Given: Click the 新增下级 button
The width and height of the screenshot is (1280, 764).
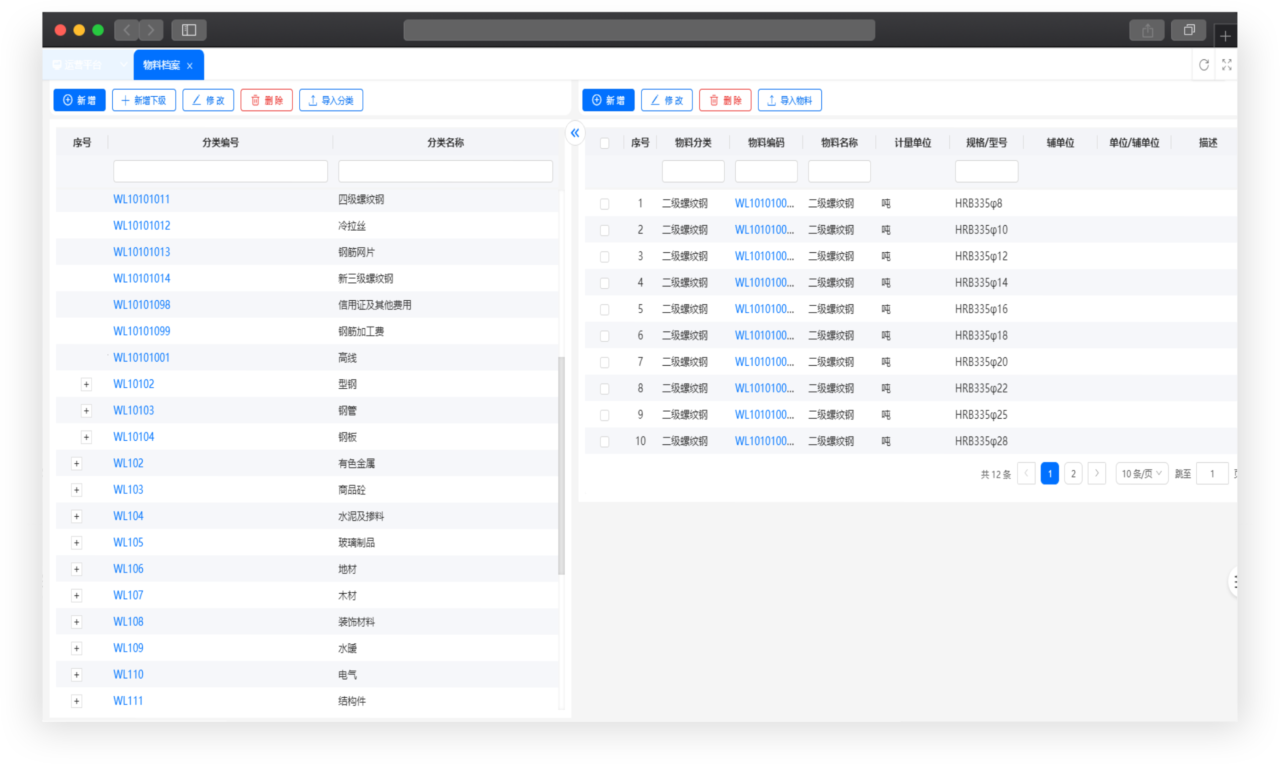Looking at the screenshot, I should click(x=144, y=100).
